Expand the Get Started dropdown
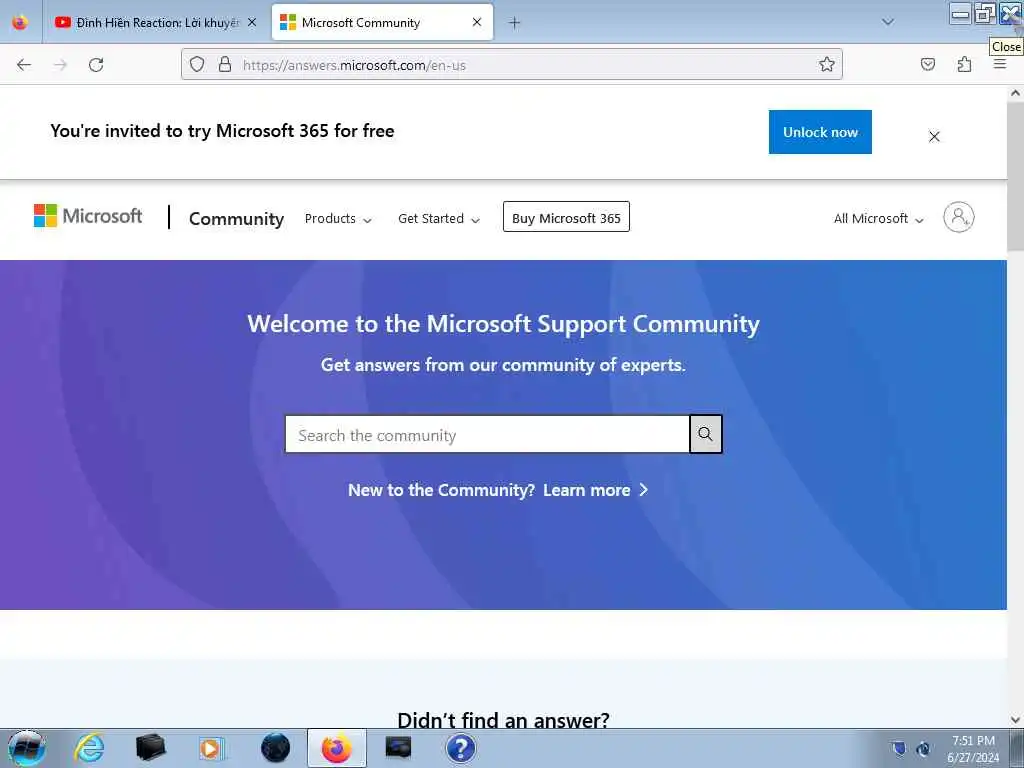The image size is (1024, 768). [439, 219]
